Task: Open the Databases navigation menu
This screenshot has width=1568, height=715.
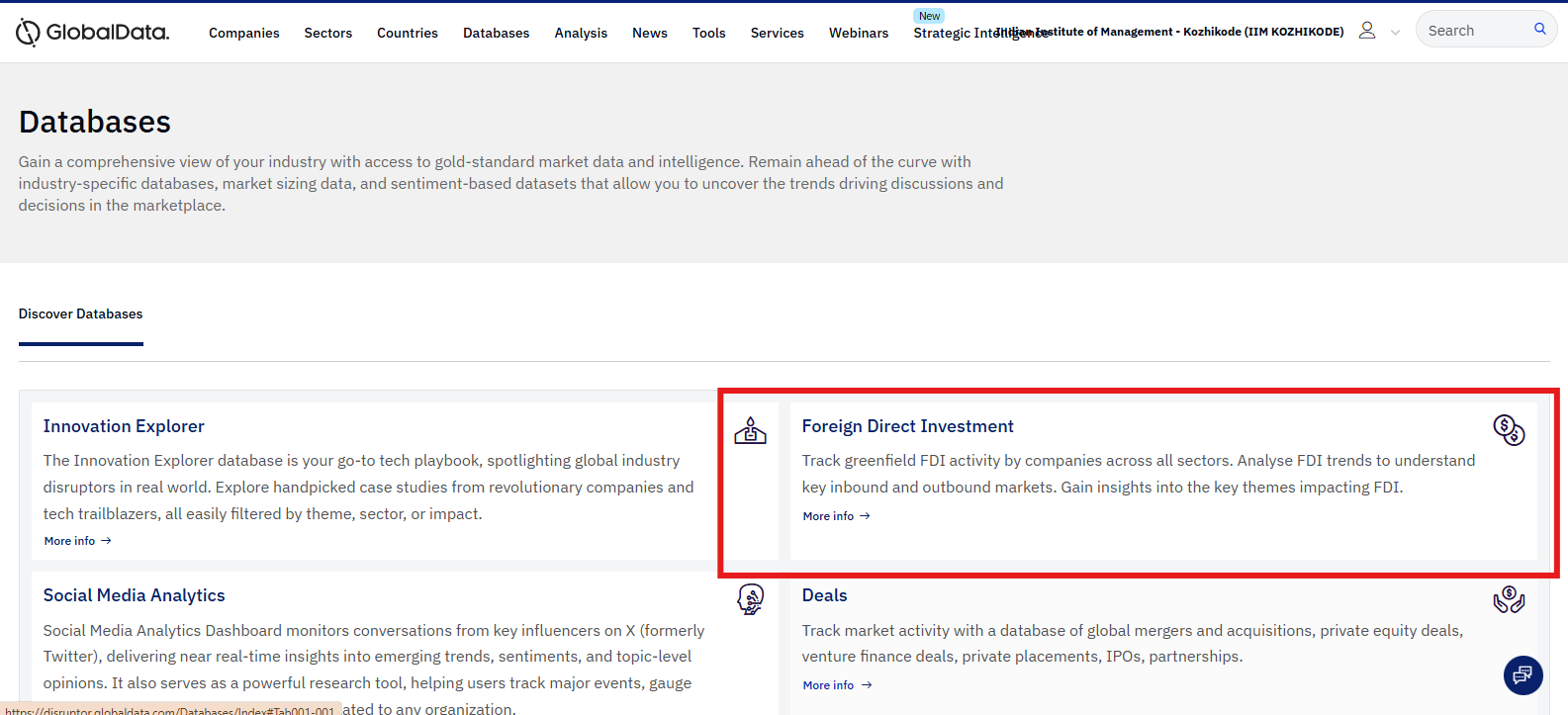Action: 496,33
